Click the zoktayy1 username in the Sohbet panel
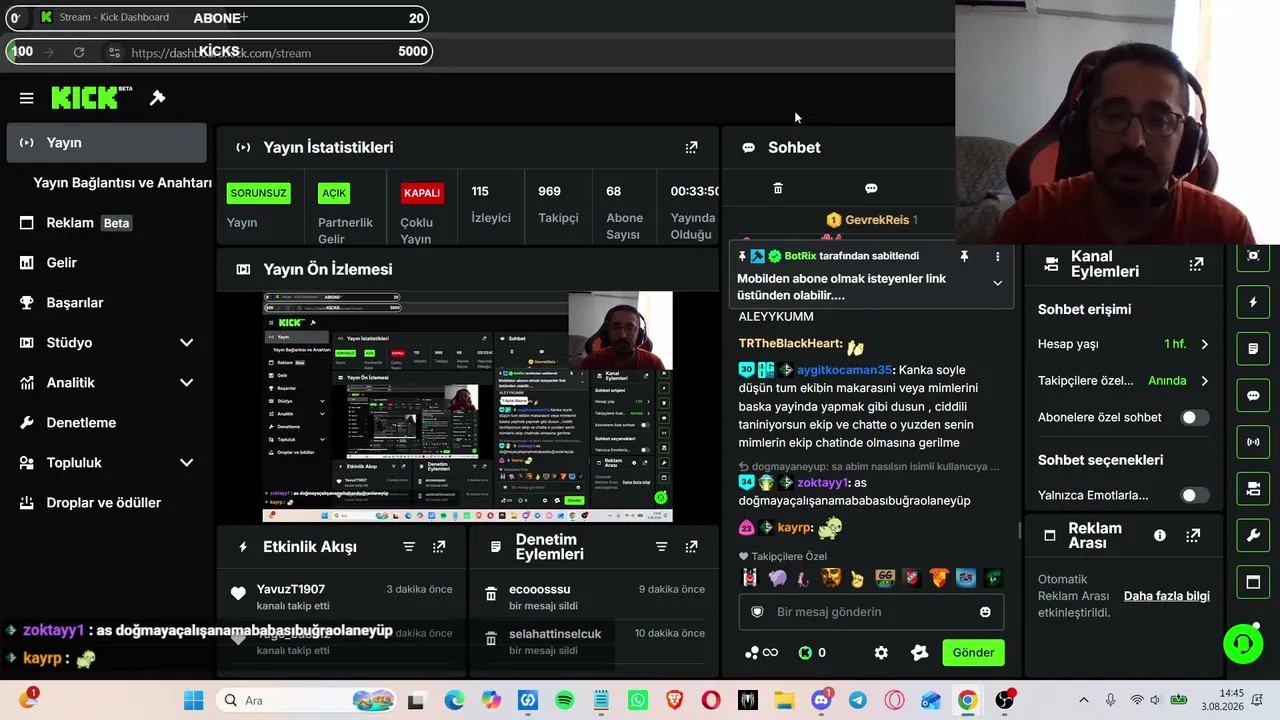Screen dimensions: 1280x720 tap(822, 483)
